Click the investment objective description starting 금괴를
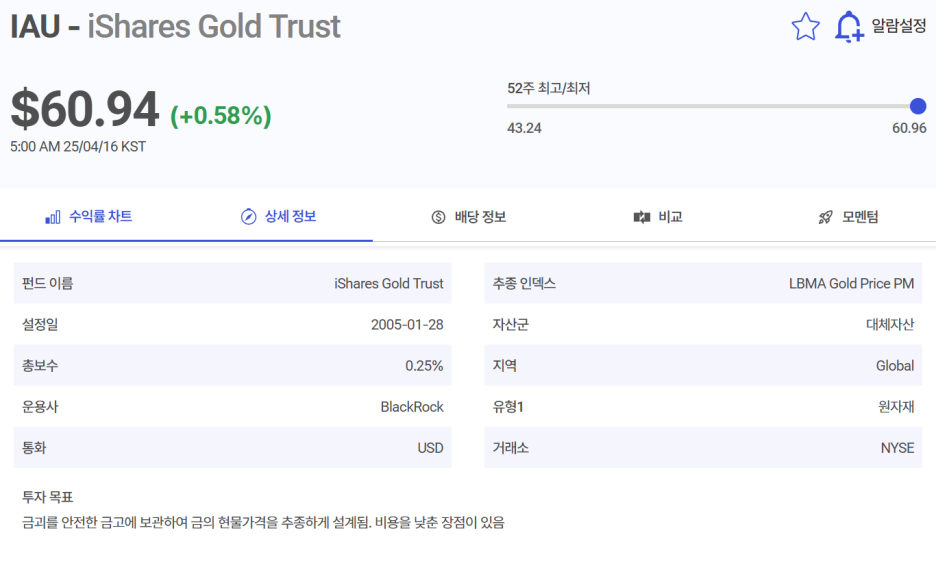Image resolution: width=936 pixels, height=570 pixels. click(263, 523)
